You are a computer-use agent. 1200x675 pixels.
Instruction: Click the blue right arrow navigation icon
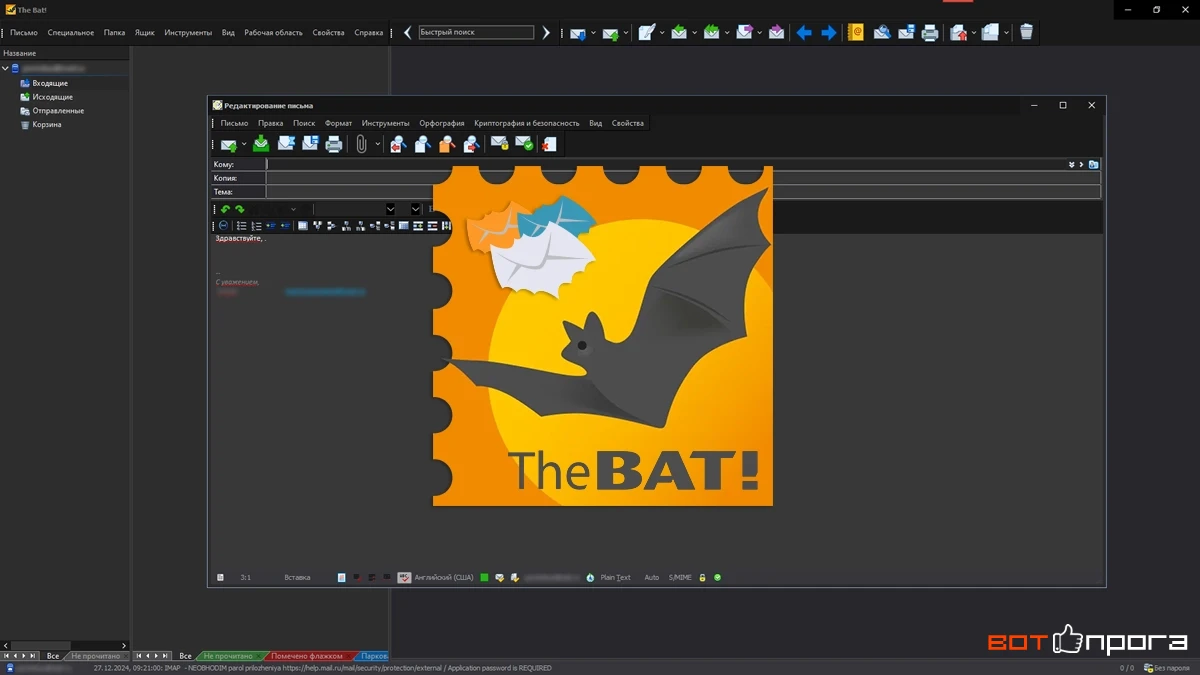tap(829, 33)
